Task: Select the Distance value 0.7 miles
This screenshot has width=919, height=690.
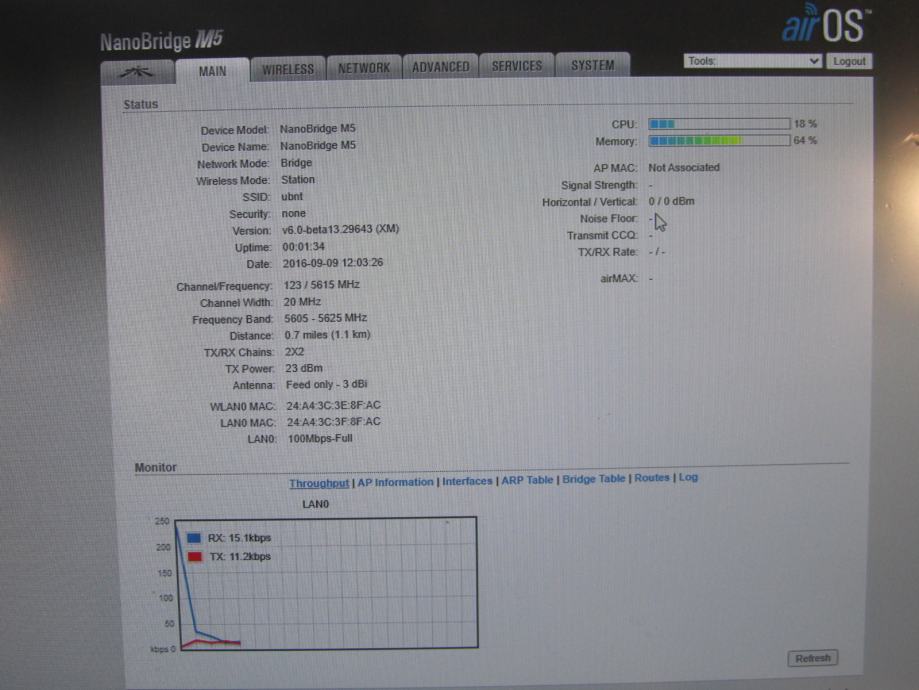Action: pos(327,335)
